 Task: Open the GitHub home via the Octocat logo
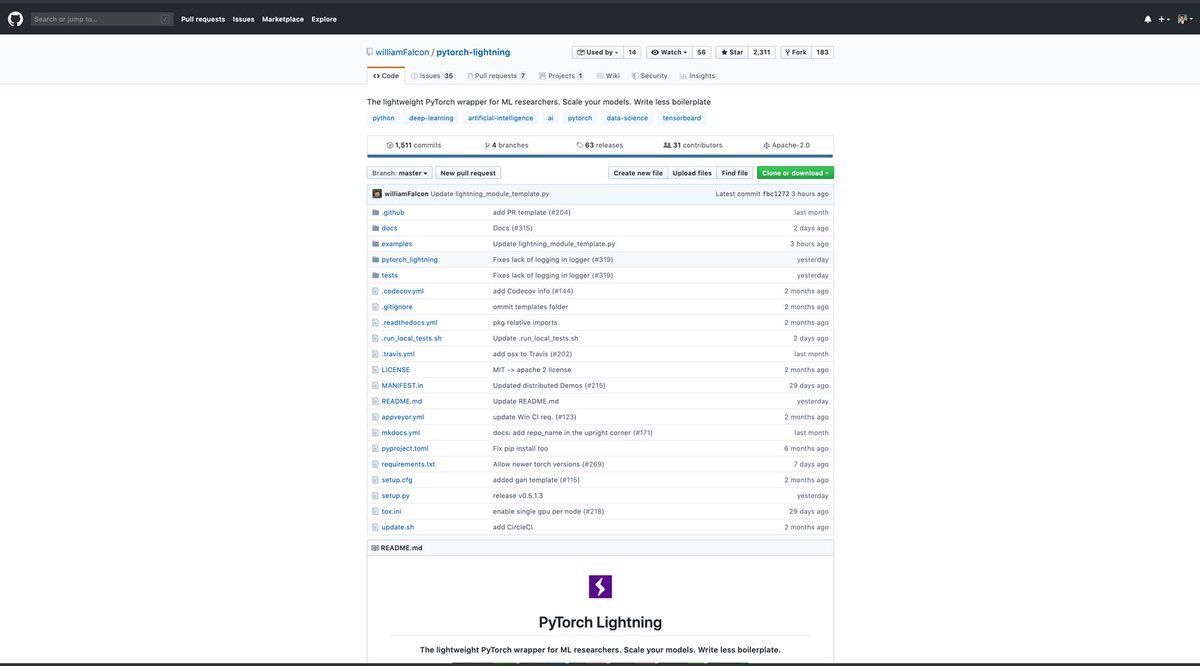(x=15, y=18)
